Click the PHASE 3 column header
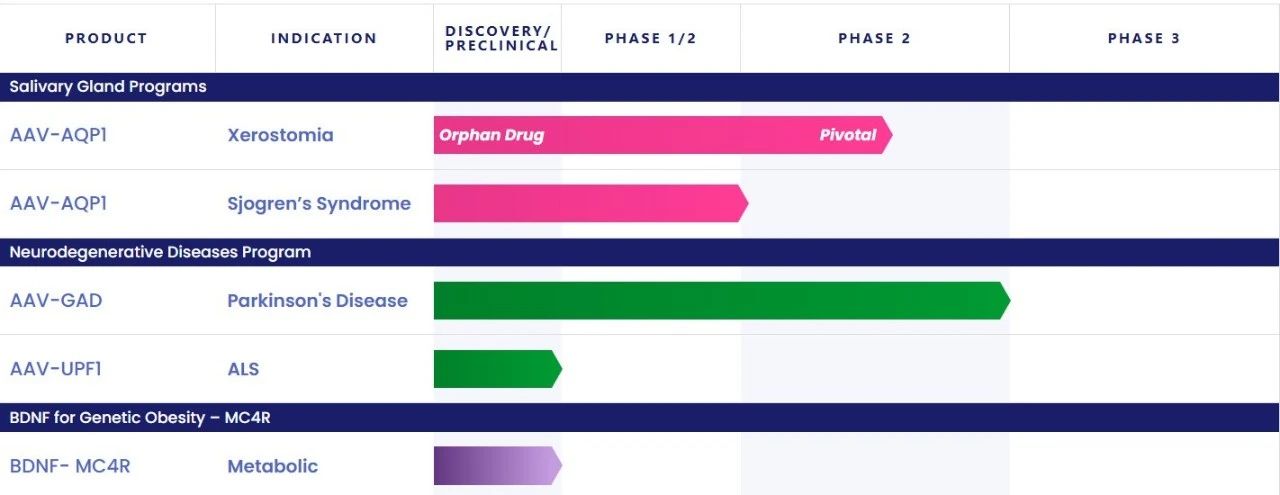This screenshot has width=1280, height=495. [1144, 39]
